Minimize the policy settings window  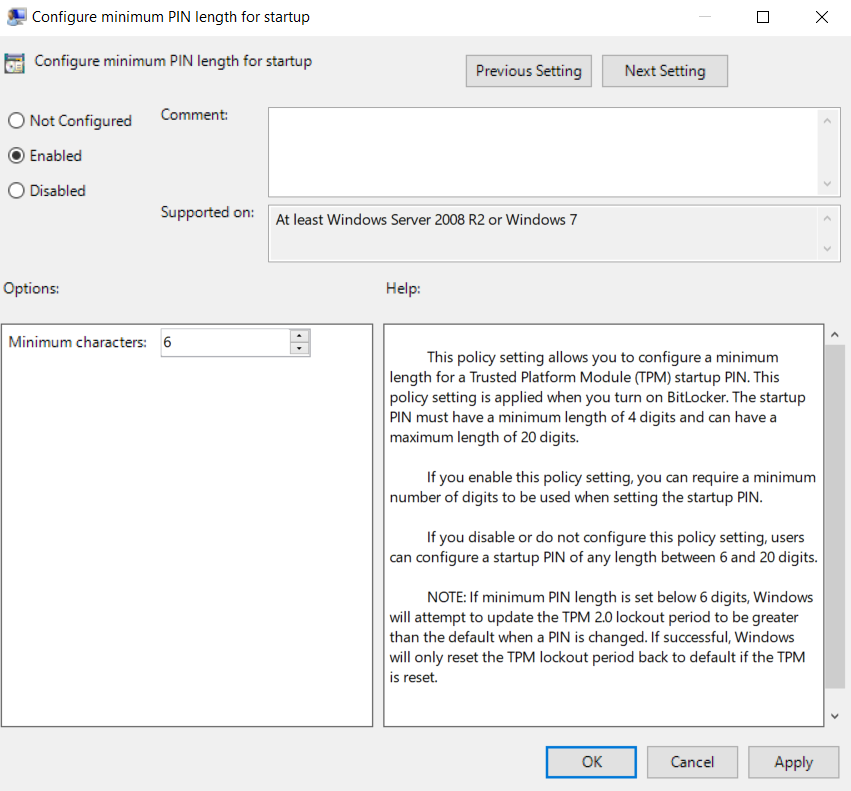click(x=703, y=17)
